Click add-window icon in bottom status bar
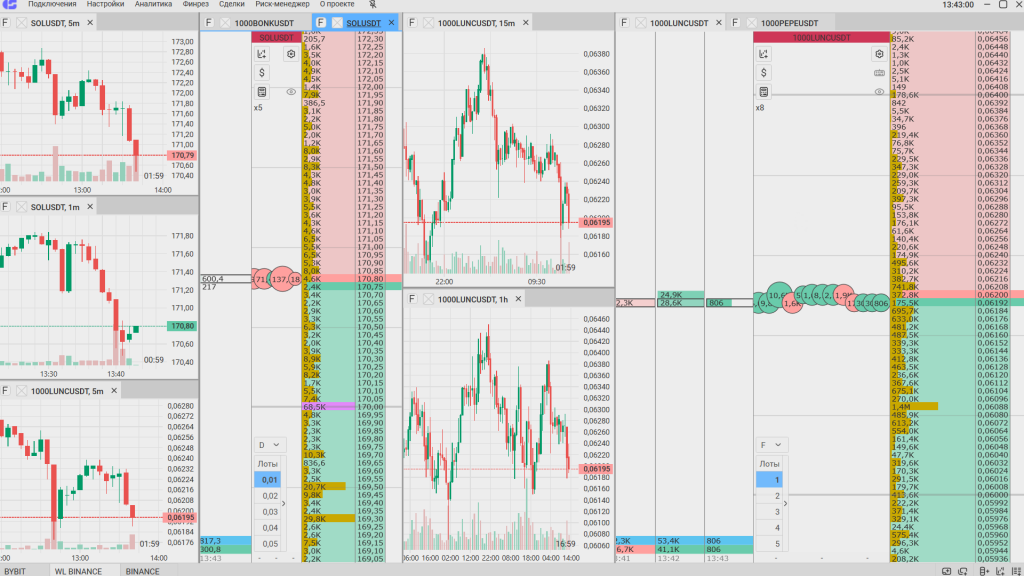Image resolution: width=1024 pixels, height=576 pixels. tap(946, 571)
